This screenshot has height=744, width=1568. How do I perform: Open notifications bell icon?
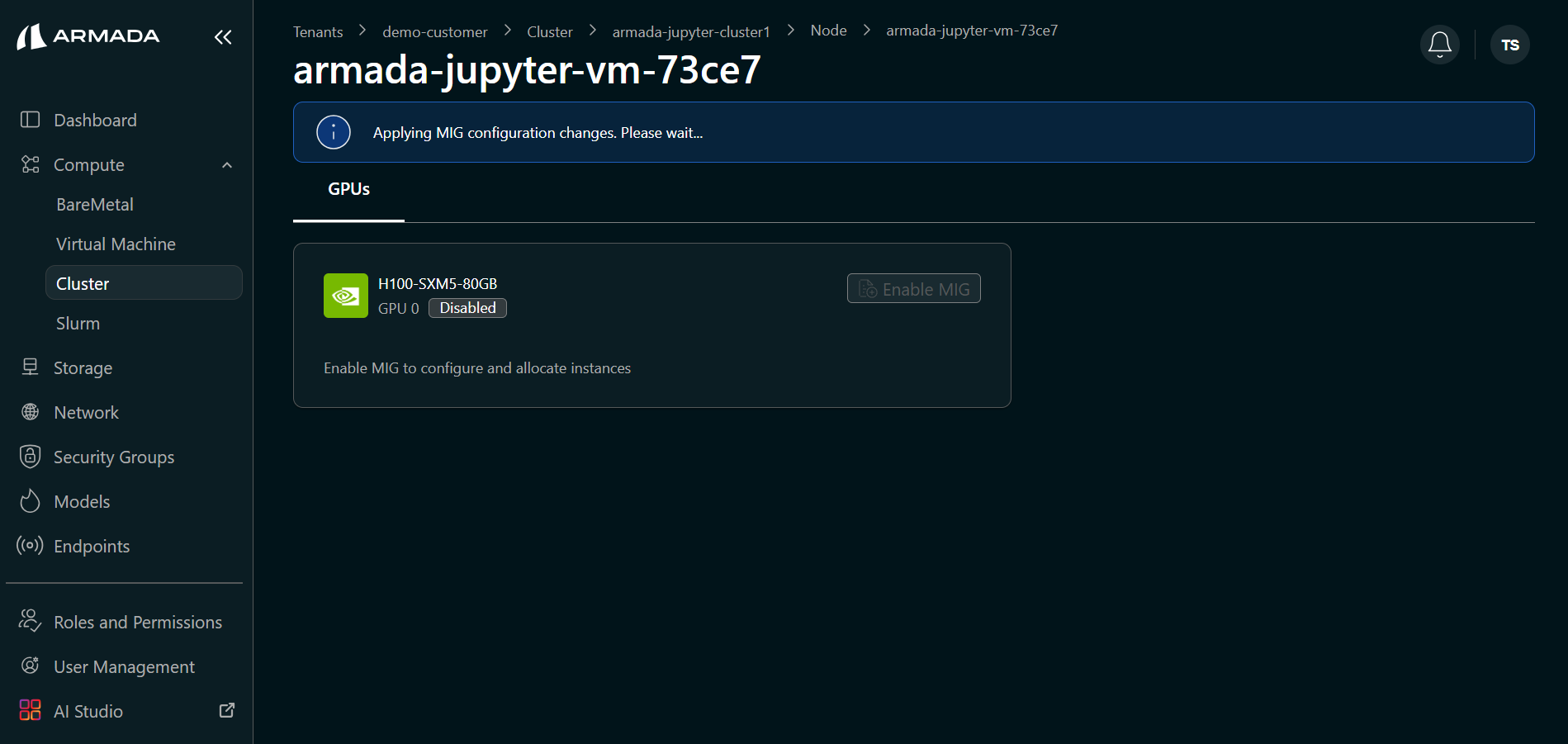(1439, 45)
